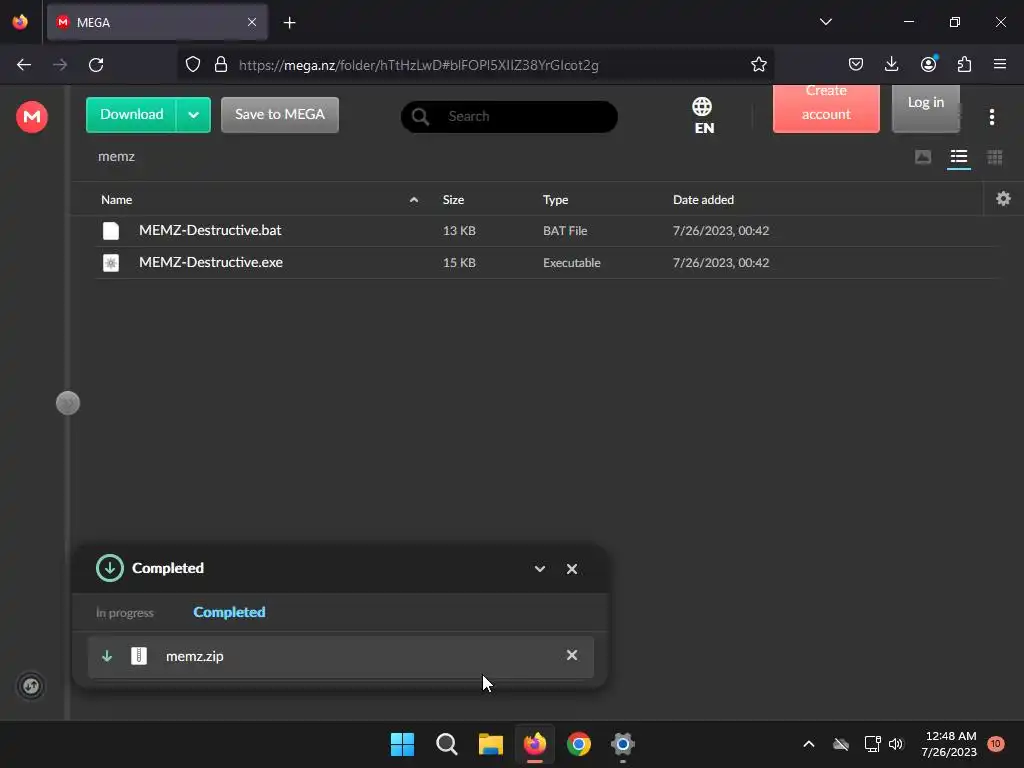Switch to Completed transfers tab
The image size is (1024, 768).
(x=229, y=612)
